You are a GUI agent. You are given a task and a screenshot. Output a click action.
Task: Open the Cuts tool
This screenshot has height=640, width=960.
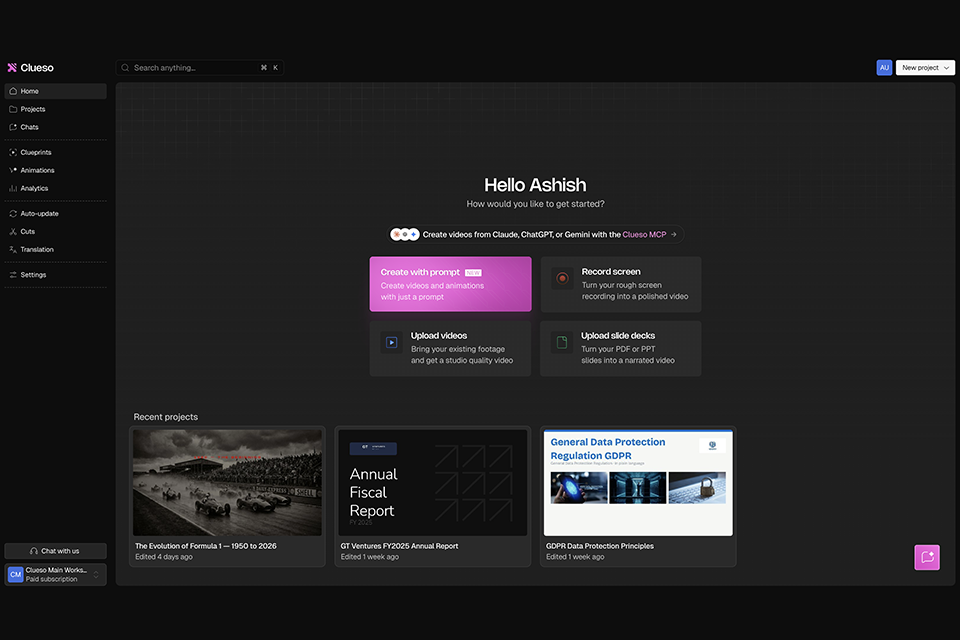pyautogui.click(x=55, y=232)
